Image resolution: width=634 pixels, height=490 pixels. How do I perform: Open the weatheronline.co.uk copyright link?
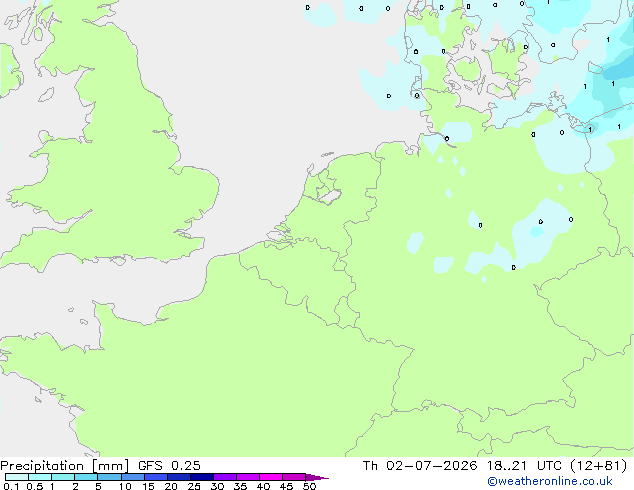pyautogui.click(x=550, y=481)
